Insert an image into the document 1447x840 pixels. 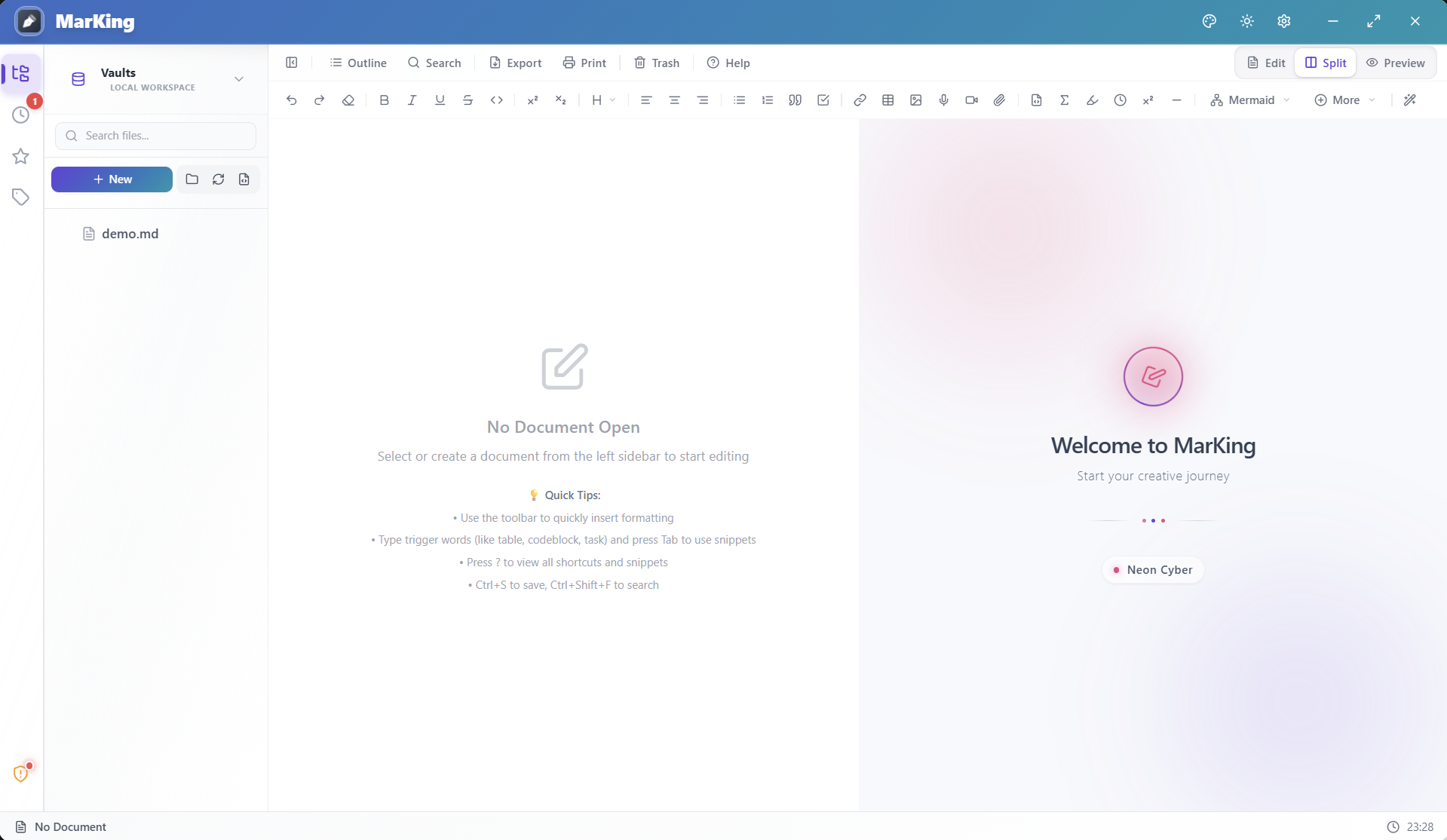(915, 100)
